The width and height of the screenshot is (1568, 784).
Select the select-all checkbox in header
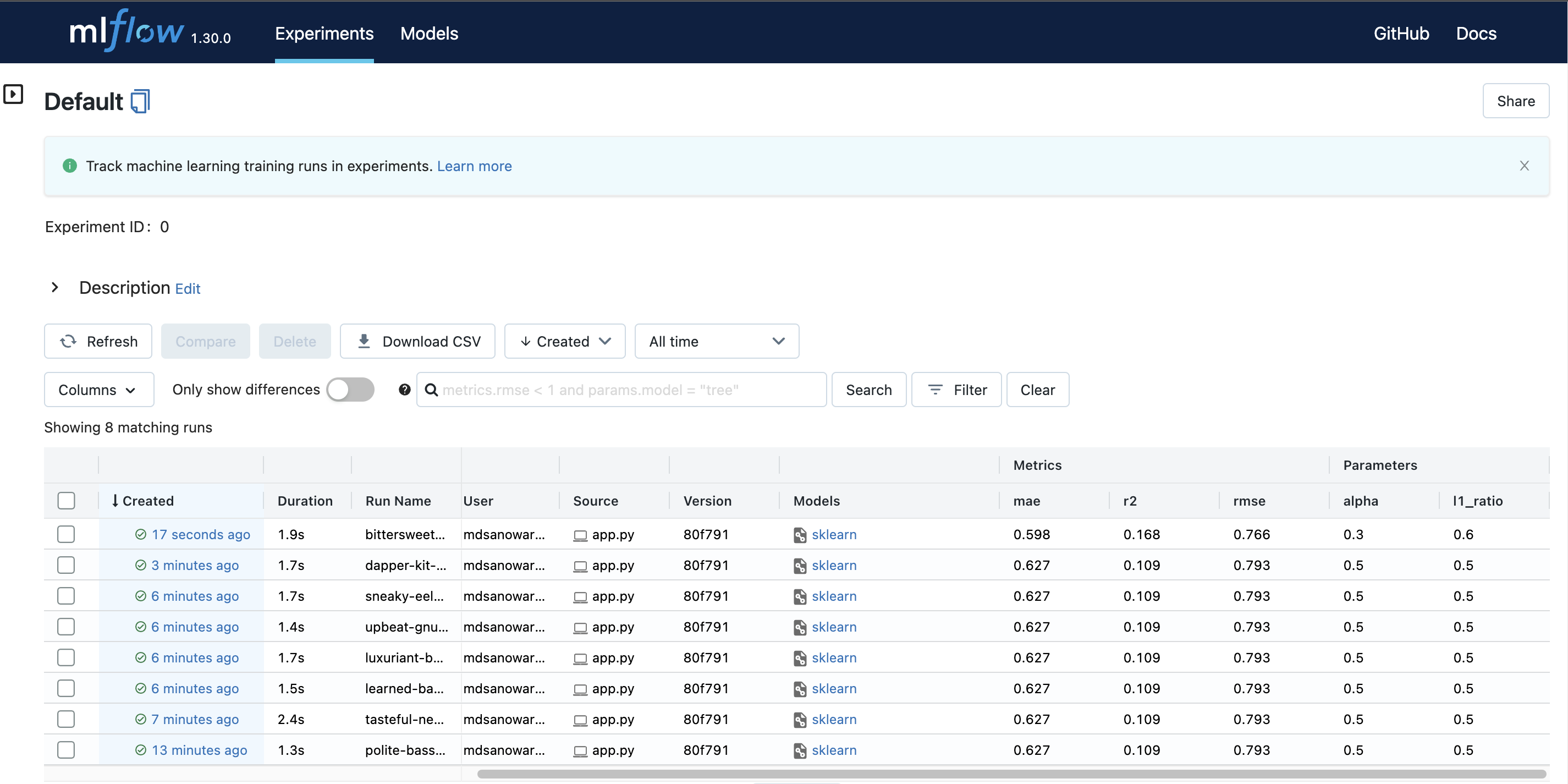[x=67, y=500]
